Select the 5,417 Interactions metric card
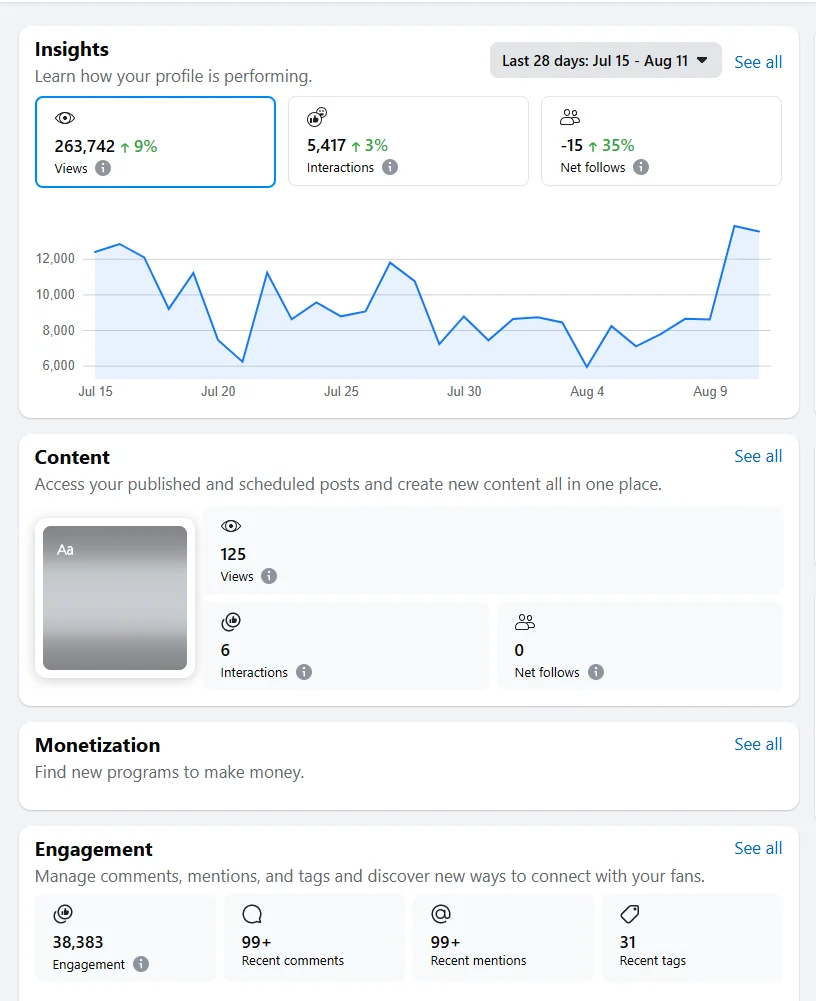This screenshot has height=1001, width=816. (x=408, y=141)
